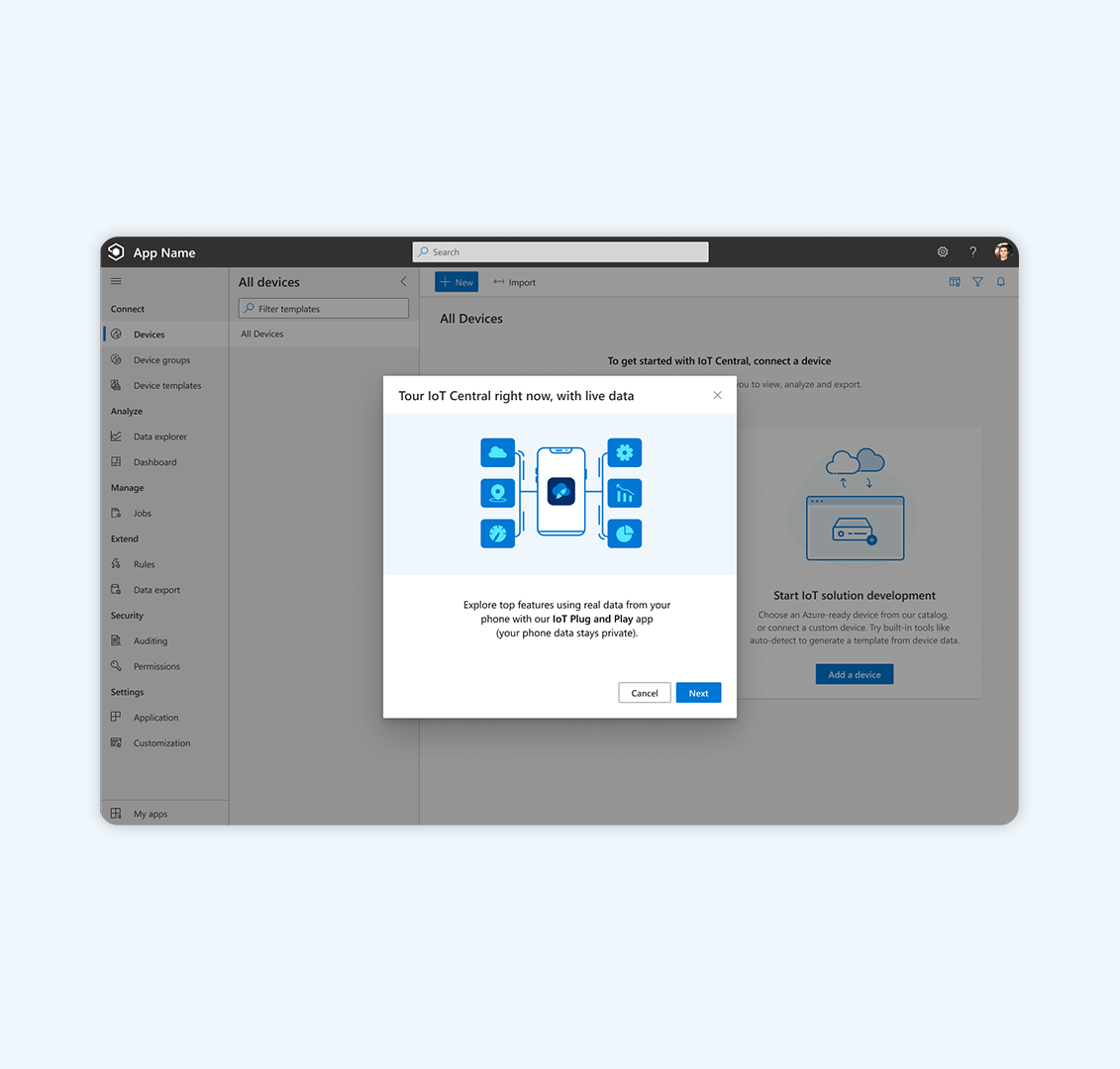Image resolution: width=1120 pixels, height=1069 pixels.
Task: Open Devices in sidebar
Action: point(164,335)
